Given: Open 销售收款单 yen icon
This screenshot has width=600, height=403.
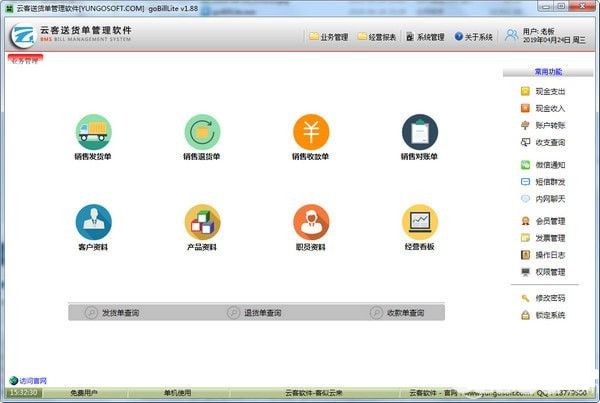Looking at the screenshot, I should click(x=311, y=132).
